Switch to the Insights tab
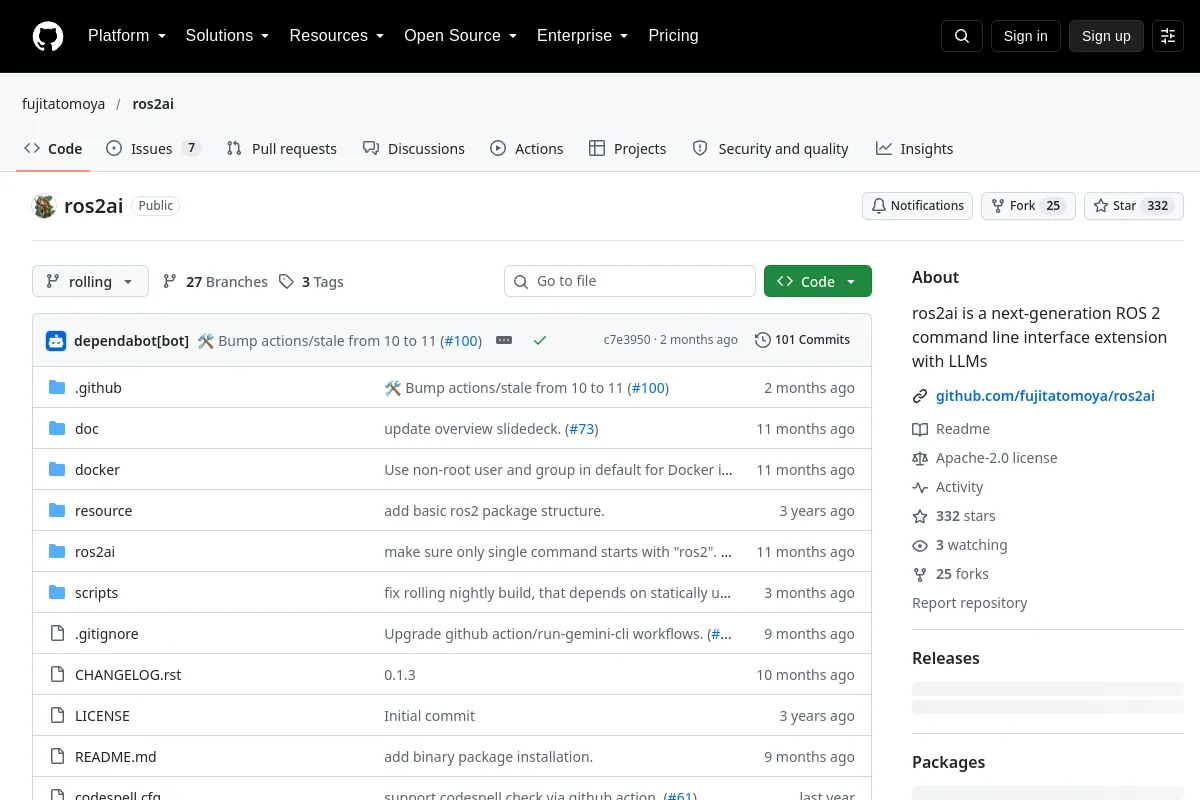Image resolution: width=1200 pixels, height=800 pixels. 914,148
